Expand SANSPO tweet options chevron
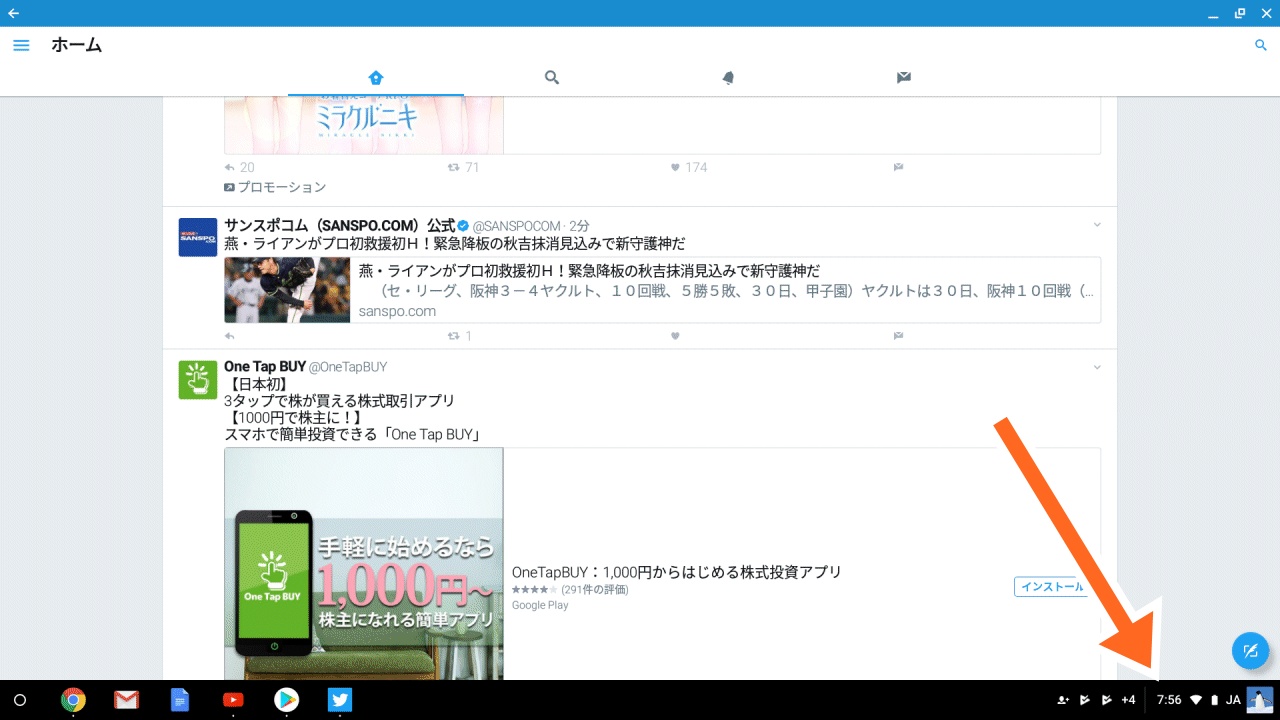This screenshot has width=1280, height=720. click(1097, 225)
